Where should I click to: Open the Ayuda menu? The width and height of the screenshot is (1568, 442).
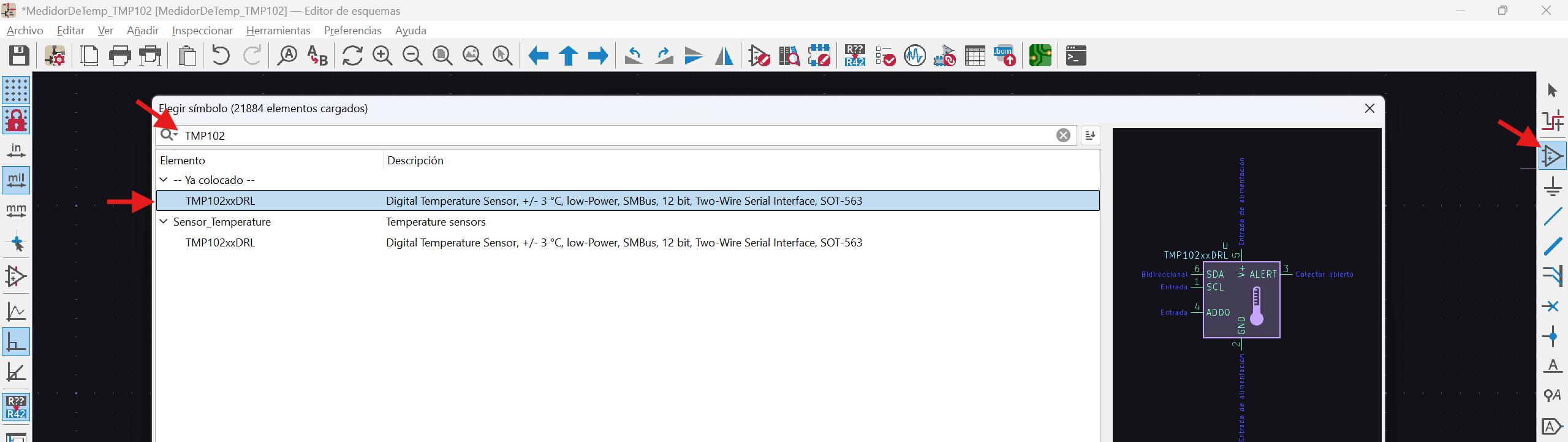point(411,30)
